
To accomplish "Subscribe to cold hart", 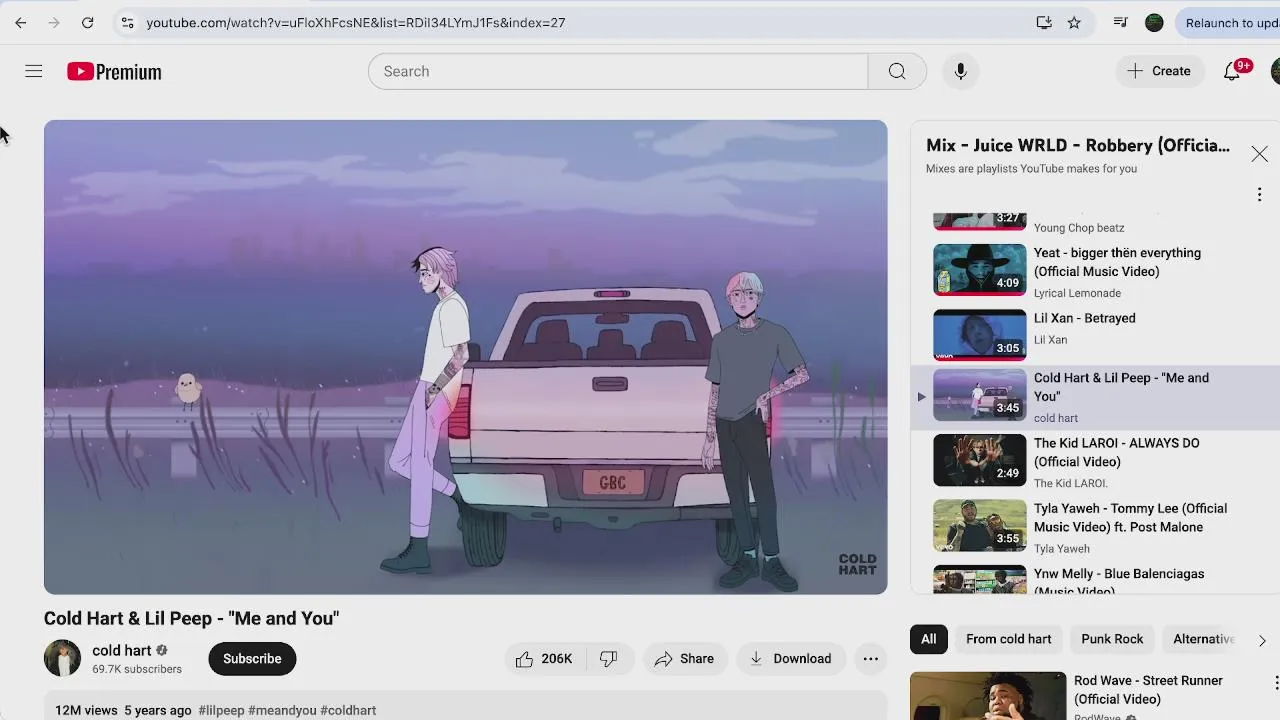I will (252, 658).
